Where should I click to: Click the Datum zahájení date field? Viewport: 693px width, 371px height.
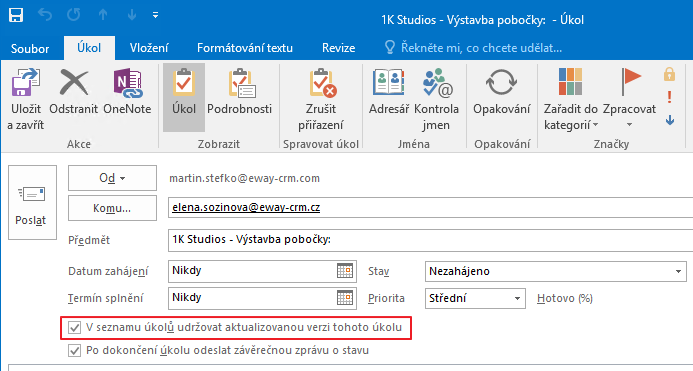pyautogui.click(x=262, y=271)
